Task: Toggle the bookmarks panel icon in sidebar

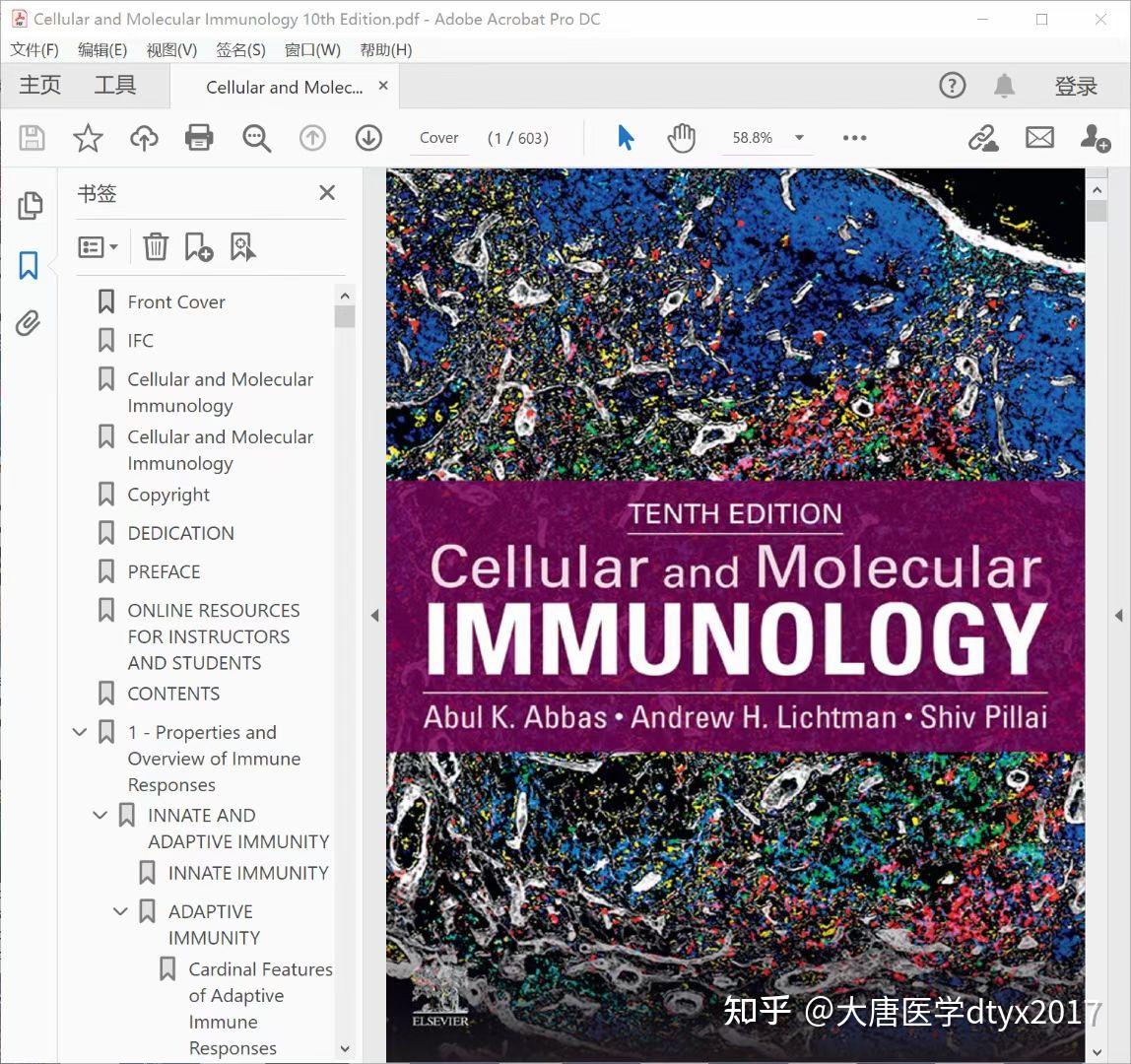Action: coord(29,265)
